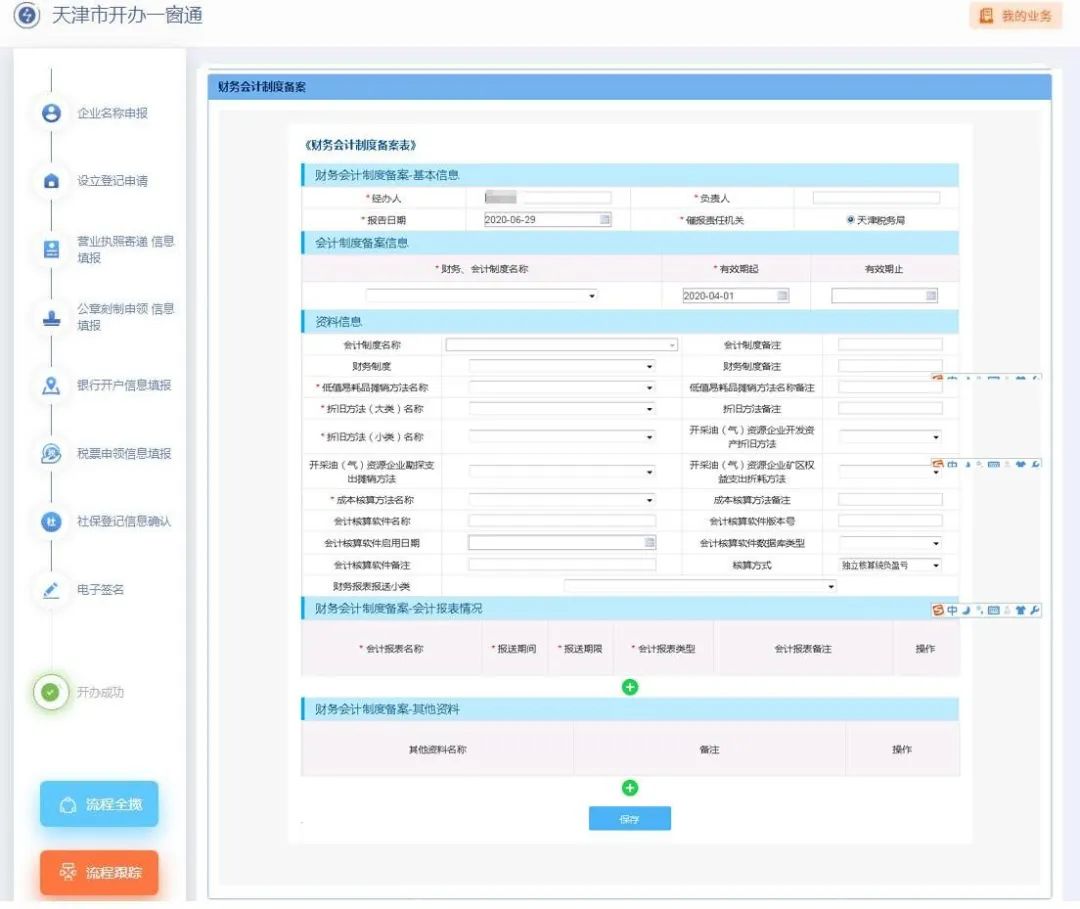Viewport: 1080px width, 909px height.
Task: Click the 银行开户信息填报 step icon
Action: (x=51, y=385)
